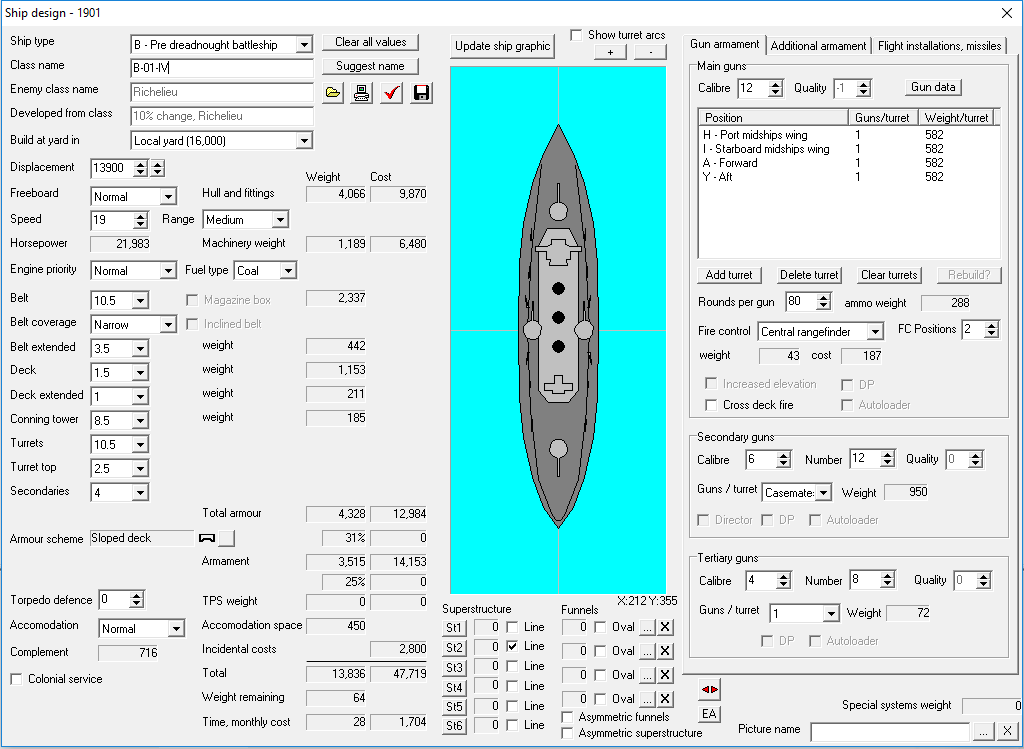The height and width of the screenshot is (749, 1024).
Task: Click the Class name text field
Action: [x=221, y=69]
